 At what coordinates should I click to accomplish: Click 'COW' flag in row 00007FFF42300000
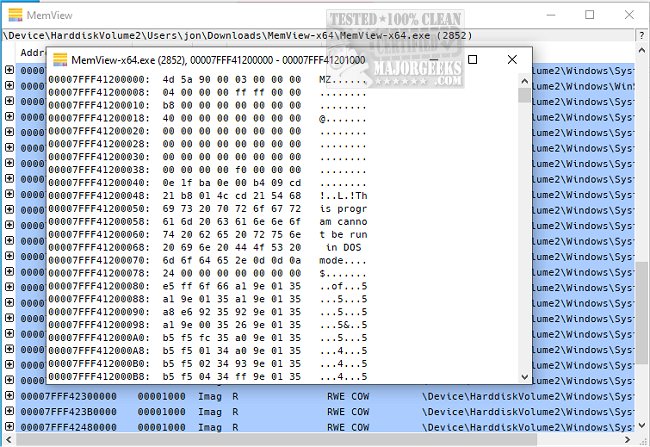pos(360,396)
